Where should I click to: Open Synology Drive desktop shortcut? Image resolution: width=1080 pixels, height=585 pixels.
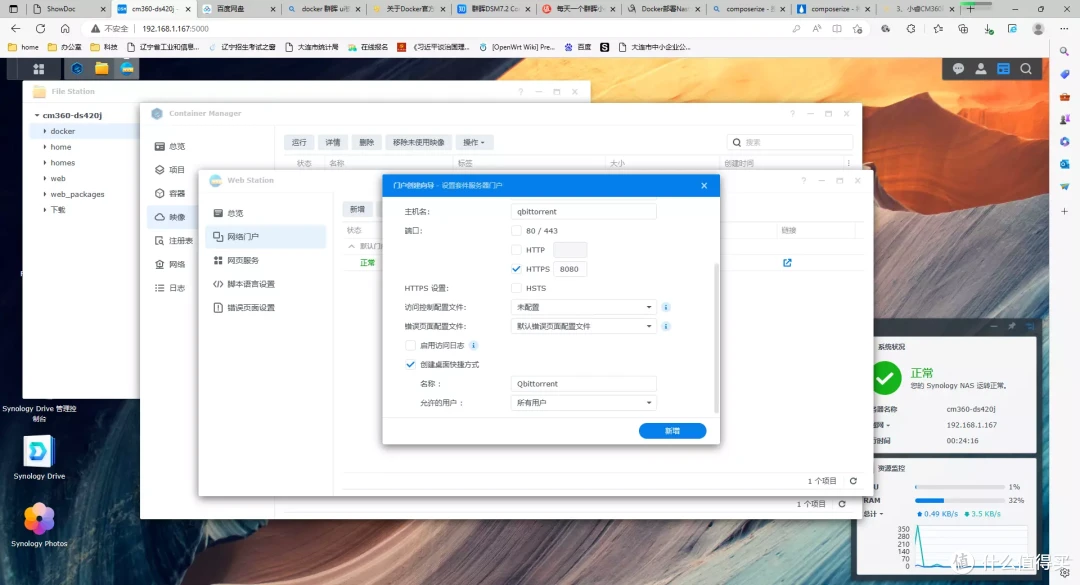point(39,458)
